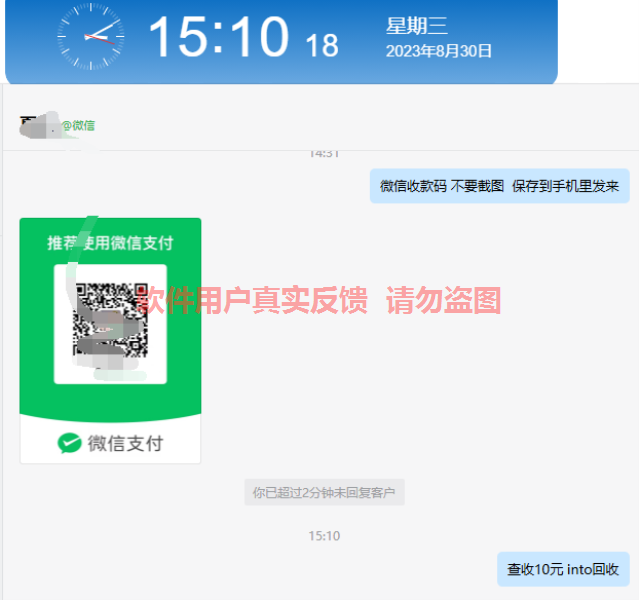The height and width of the screenshot is (600, 639).
Task: Select the date 2023年8月30日
Action: [x=438, y=51]
